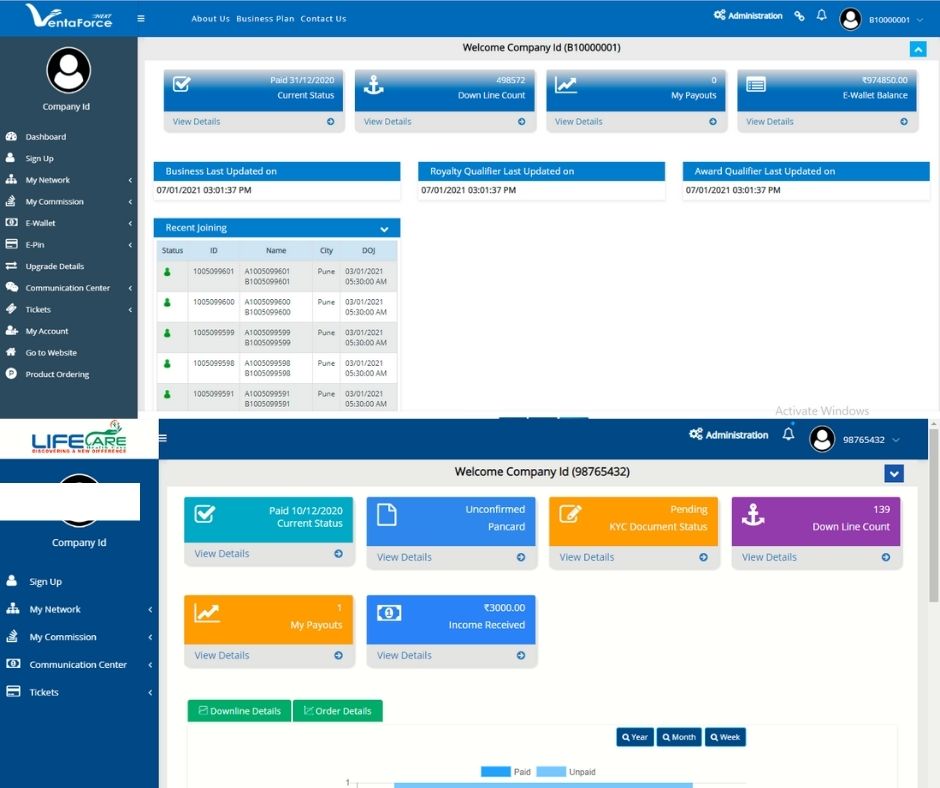Click View Details on the My Payouts card
The width and height of the screenshot is (940, 788).
coord(578,121)
